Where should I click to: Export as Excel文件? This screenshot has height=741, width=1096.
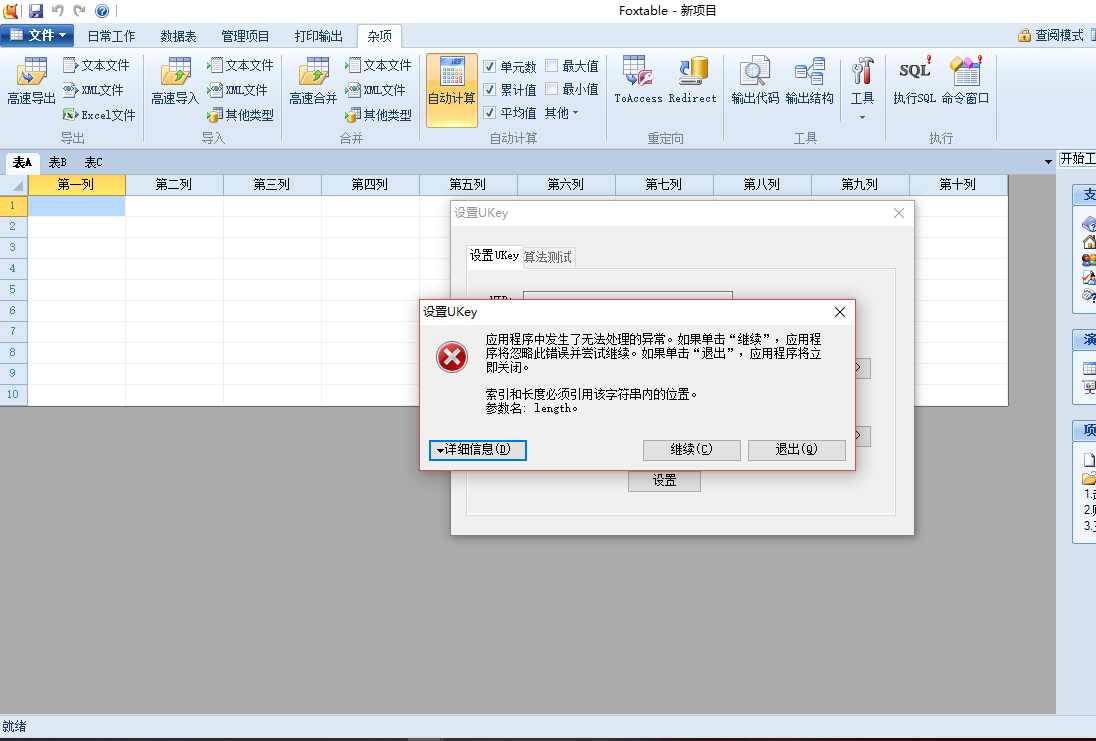[99, 115]
